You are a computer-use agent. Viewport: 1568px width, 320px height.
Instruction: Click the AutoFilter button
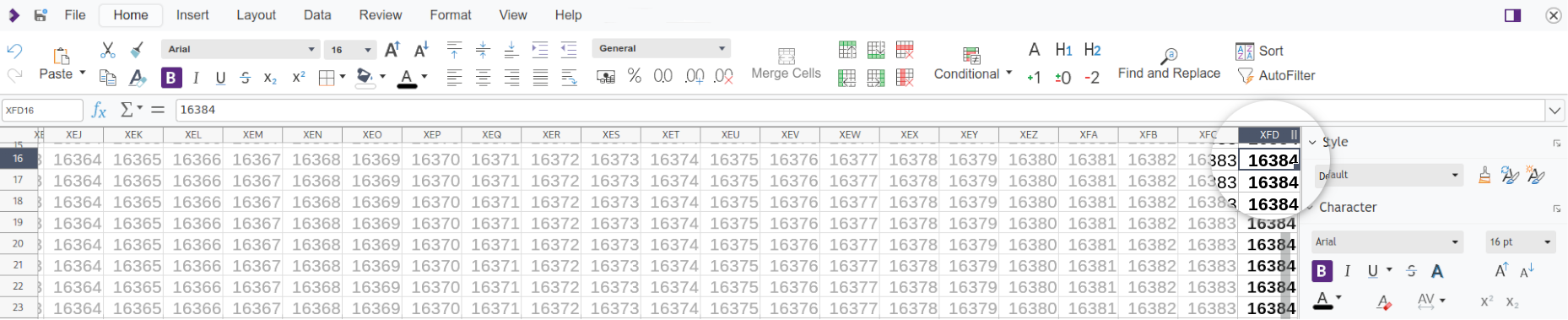pyautogui.click(x=1276, y=76)
